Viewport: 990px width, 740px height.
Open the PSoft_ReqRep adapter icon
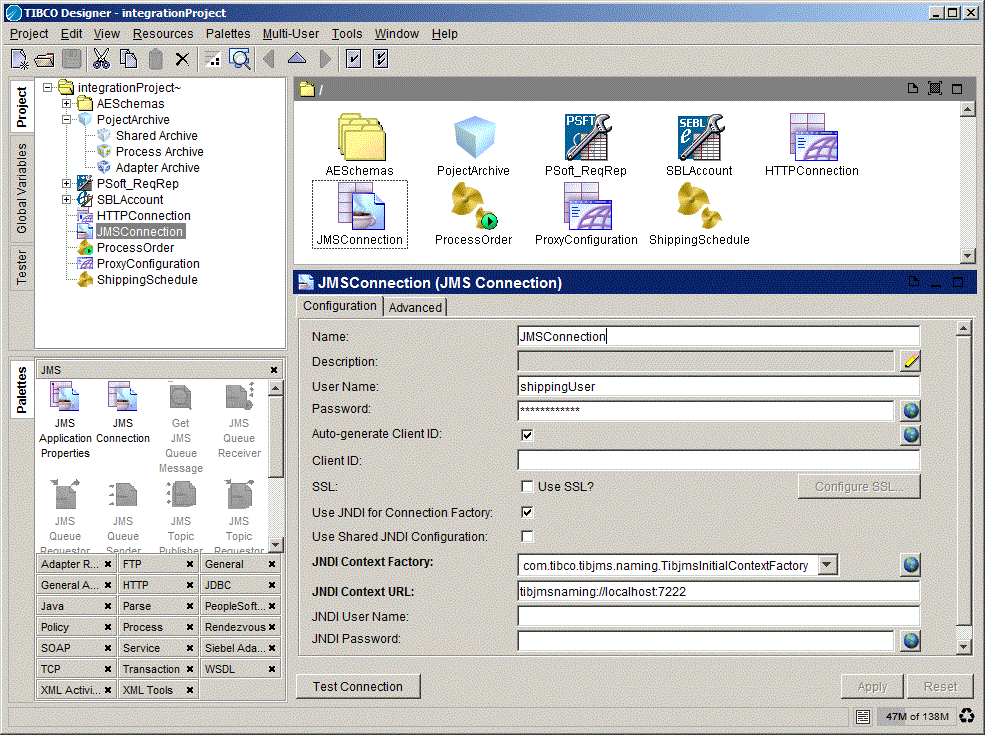(586, 138)
